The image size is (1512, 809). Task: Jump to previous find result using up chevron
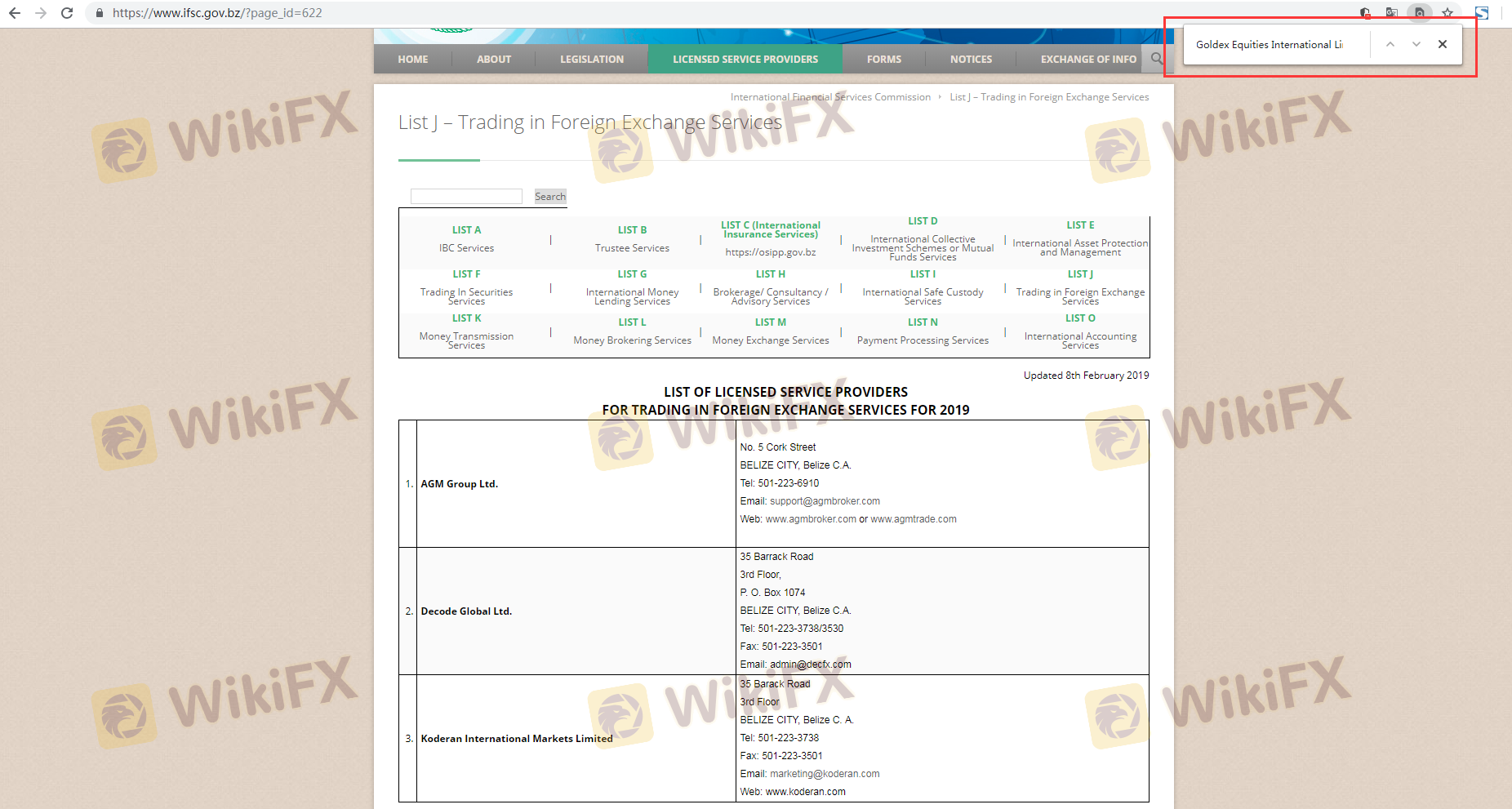coord(1390,44)
